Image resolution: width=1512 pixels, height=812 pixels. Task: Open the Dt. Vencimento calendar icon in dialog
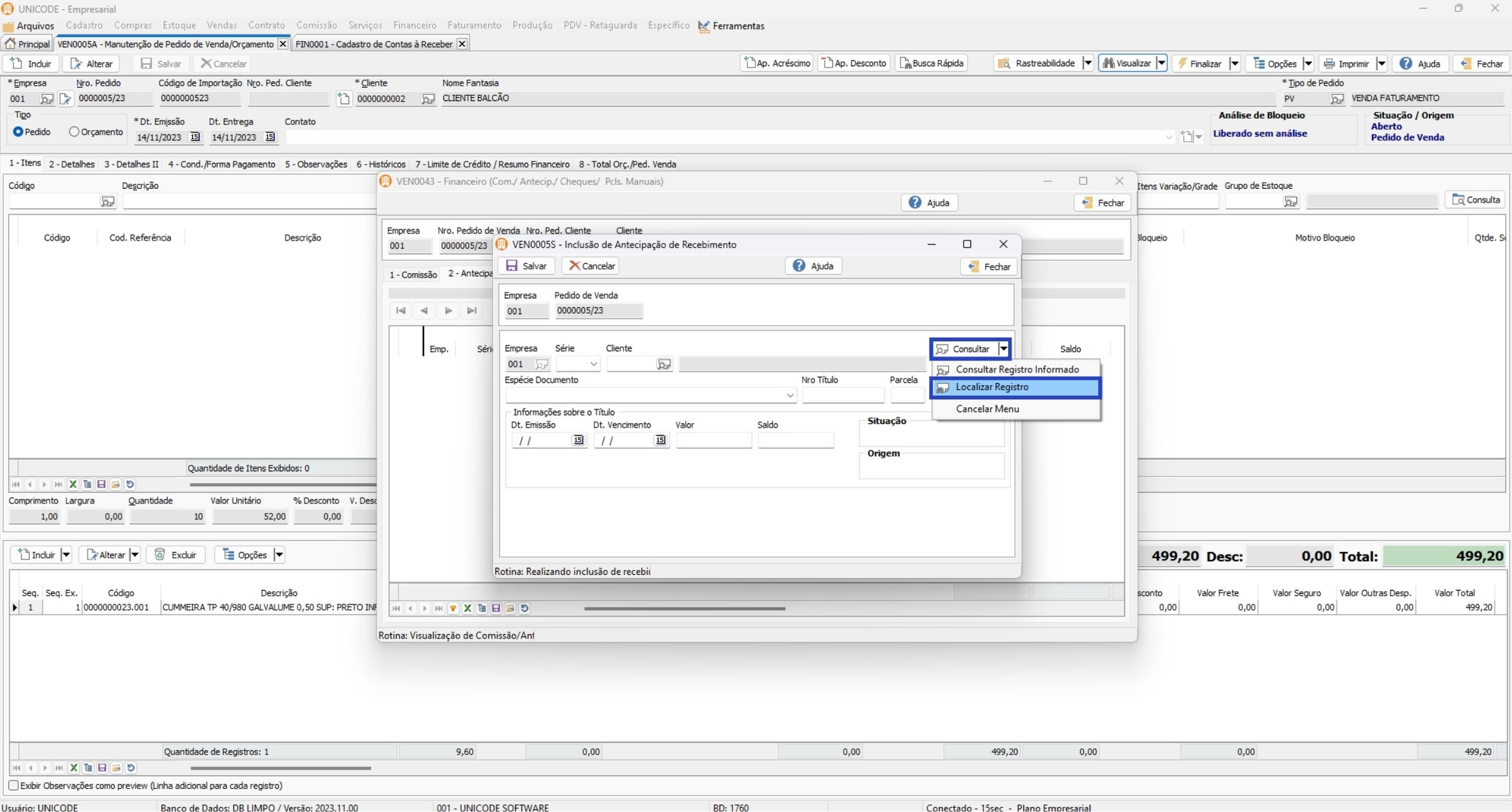click(660, 440)
